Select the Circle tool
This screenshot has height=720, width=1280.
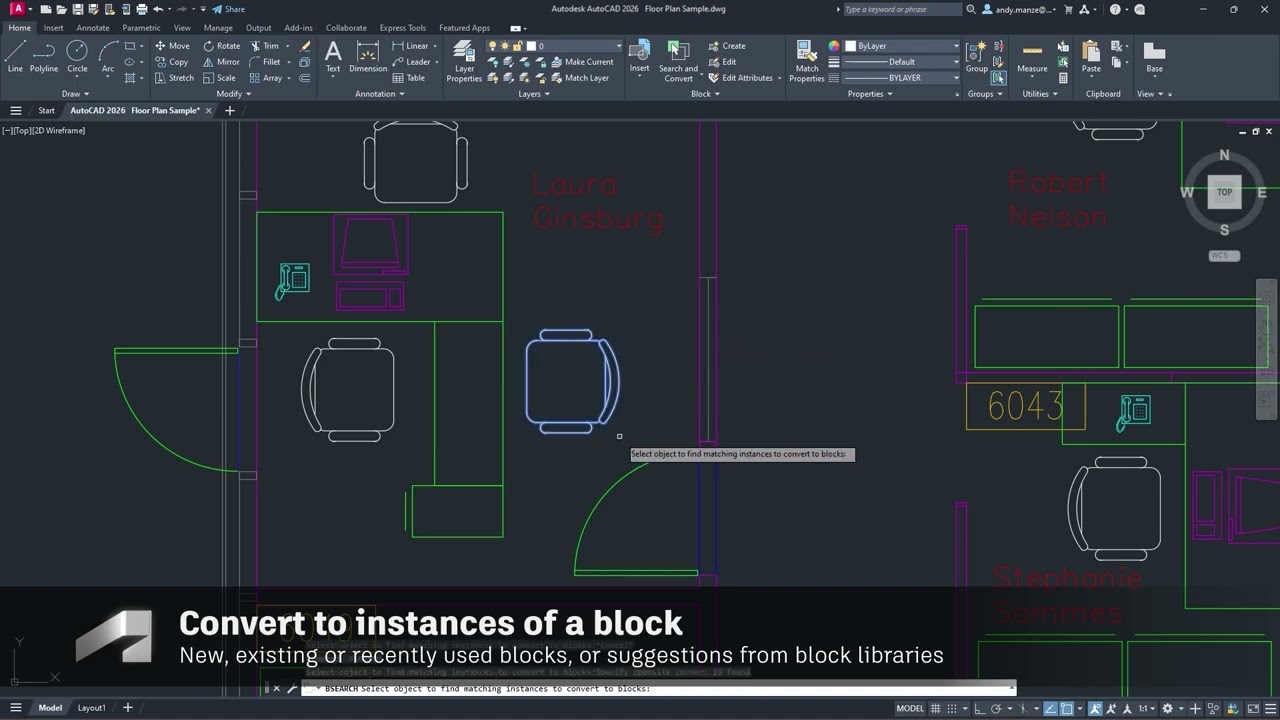(77, 56)
